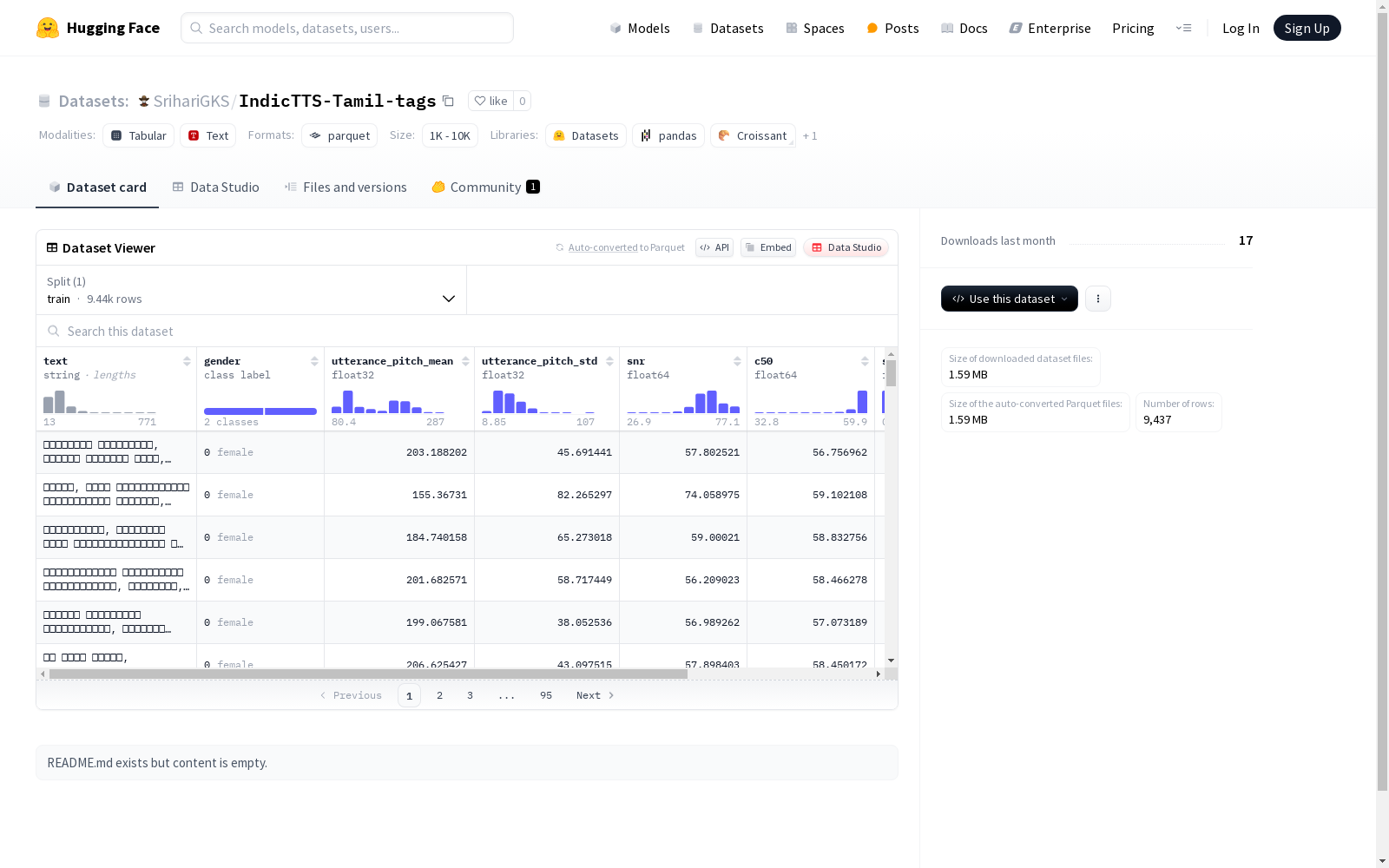Click the Croissant library tag
This screenshot has width=1389, height=868.
click(753, 135)
